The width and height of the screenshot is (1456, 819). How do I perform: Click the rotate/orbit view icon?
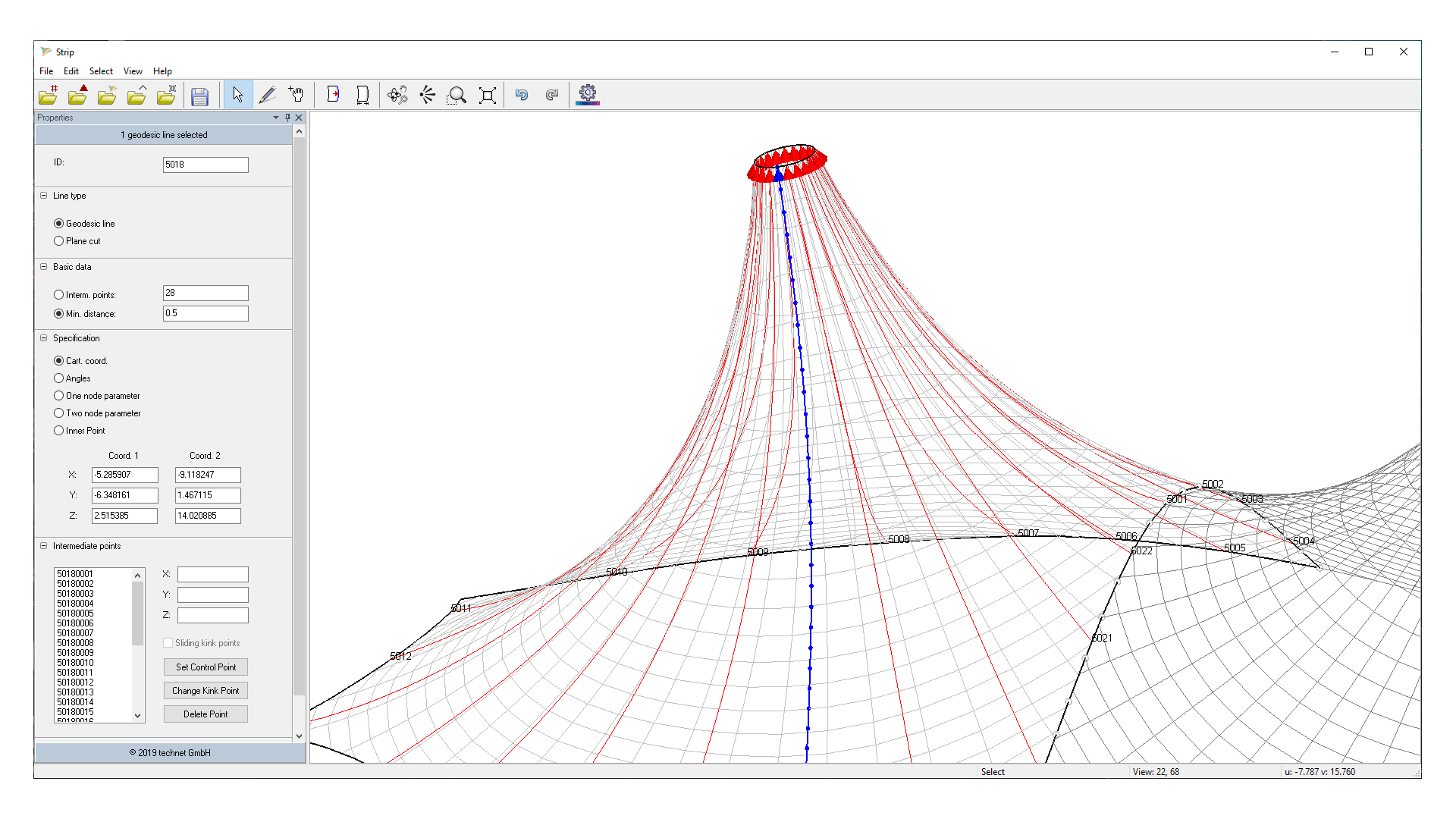tap(397, 95)
